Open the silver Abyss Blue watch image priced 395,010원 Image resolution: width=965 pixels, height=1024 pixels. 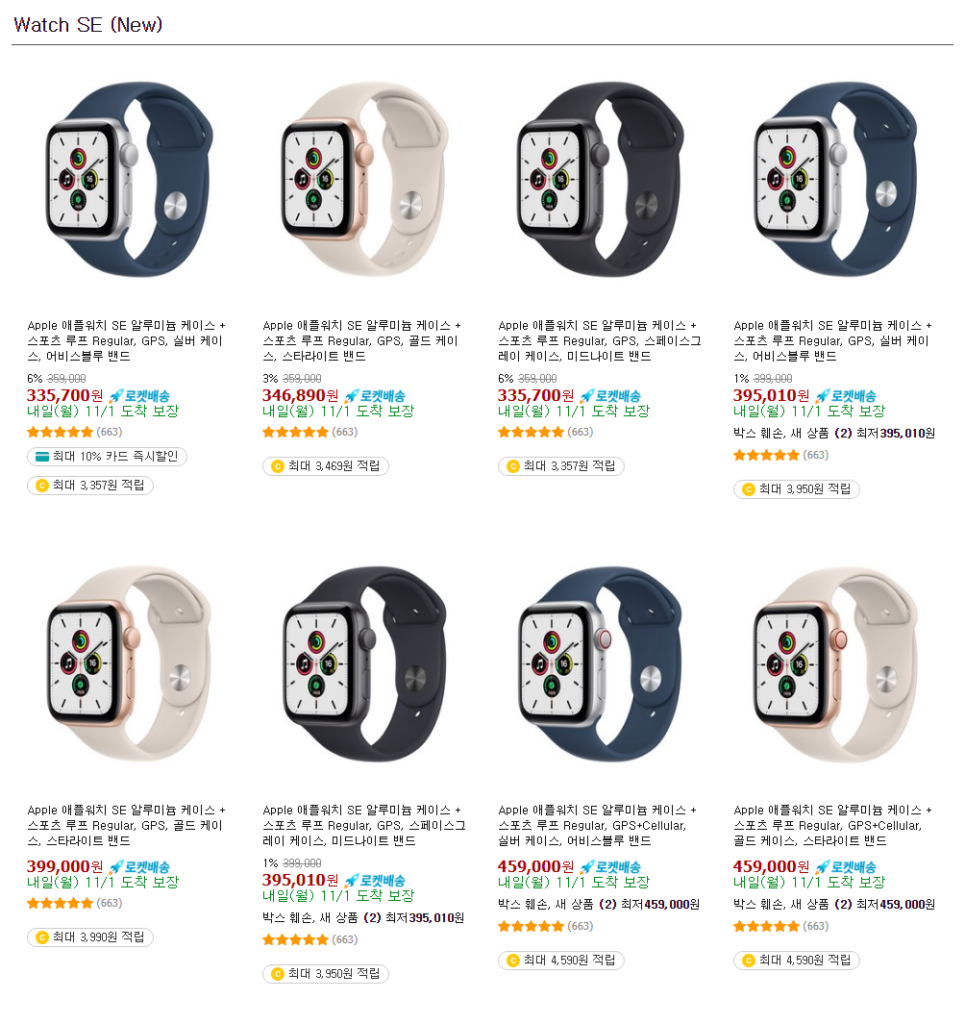point(835,180)
